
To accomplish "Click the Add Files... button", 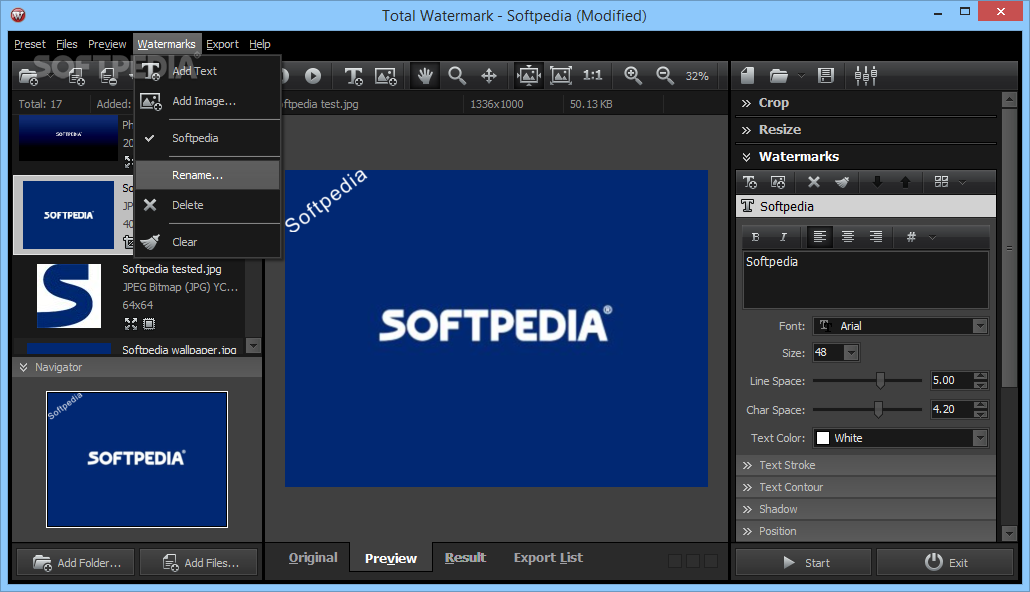I will click(x=199, y=563).
